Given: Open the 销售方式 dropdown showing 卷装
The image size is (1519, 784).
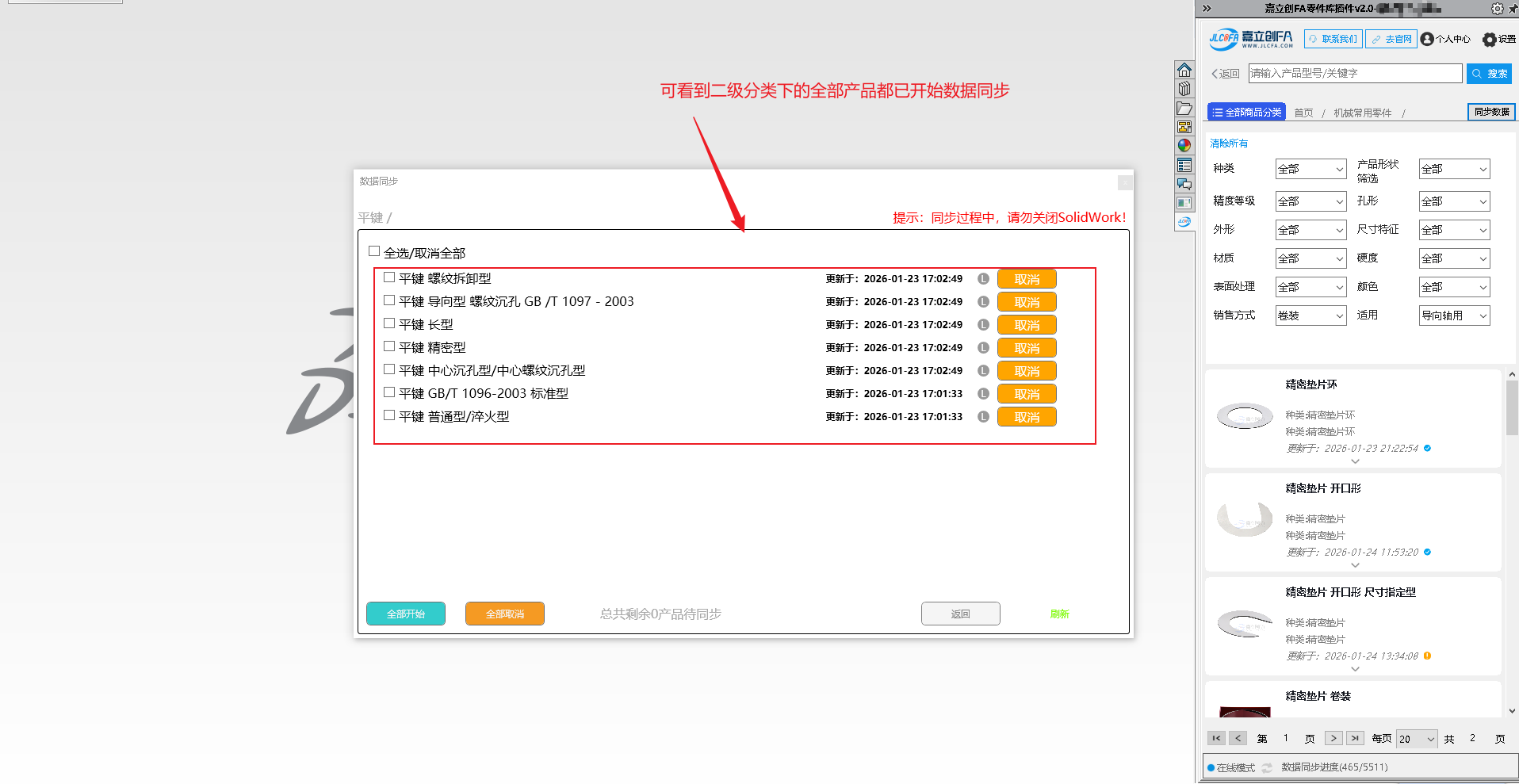Looking at the screenshot, I should click(1310, 316).
